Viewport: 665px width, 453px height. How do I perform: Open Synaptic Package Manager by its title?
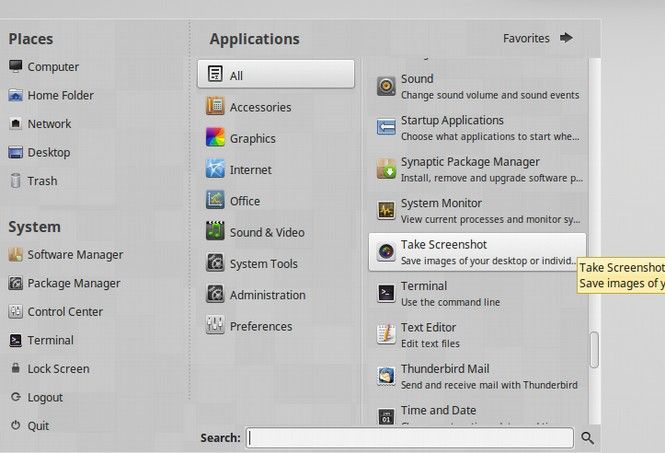[x=470, y=162]
